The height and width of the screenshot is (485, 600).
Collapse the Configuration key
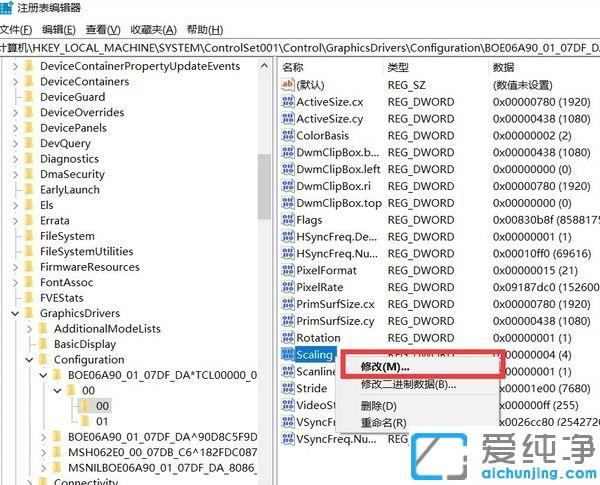[x=29, y=360]
